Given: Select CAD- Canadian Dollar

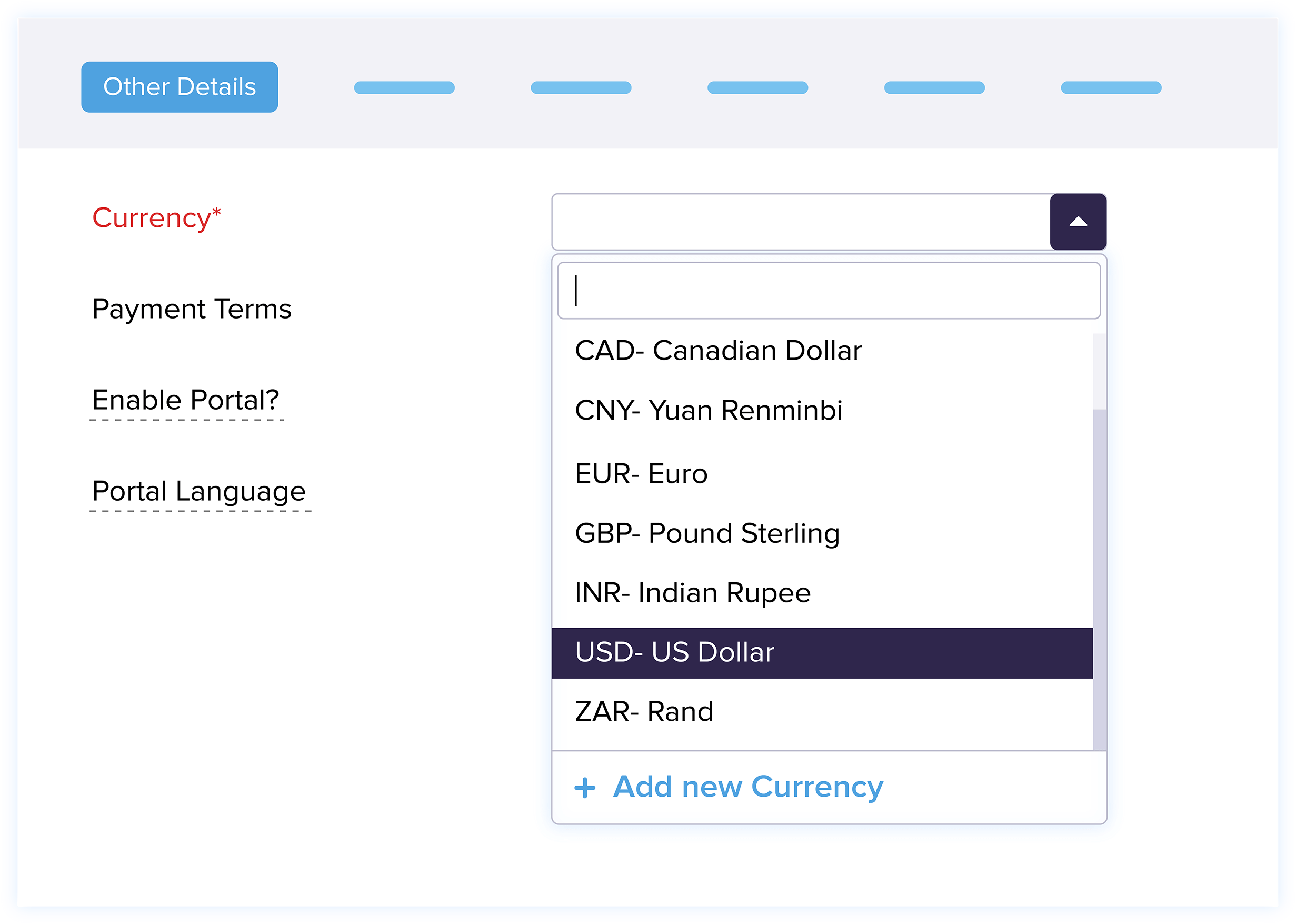Looking at the screenshot, I should 718,351.
